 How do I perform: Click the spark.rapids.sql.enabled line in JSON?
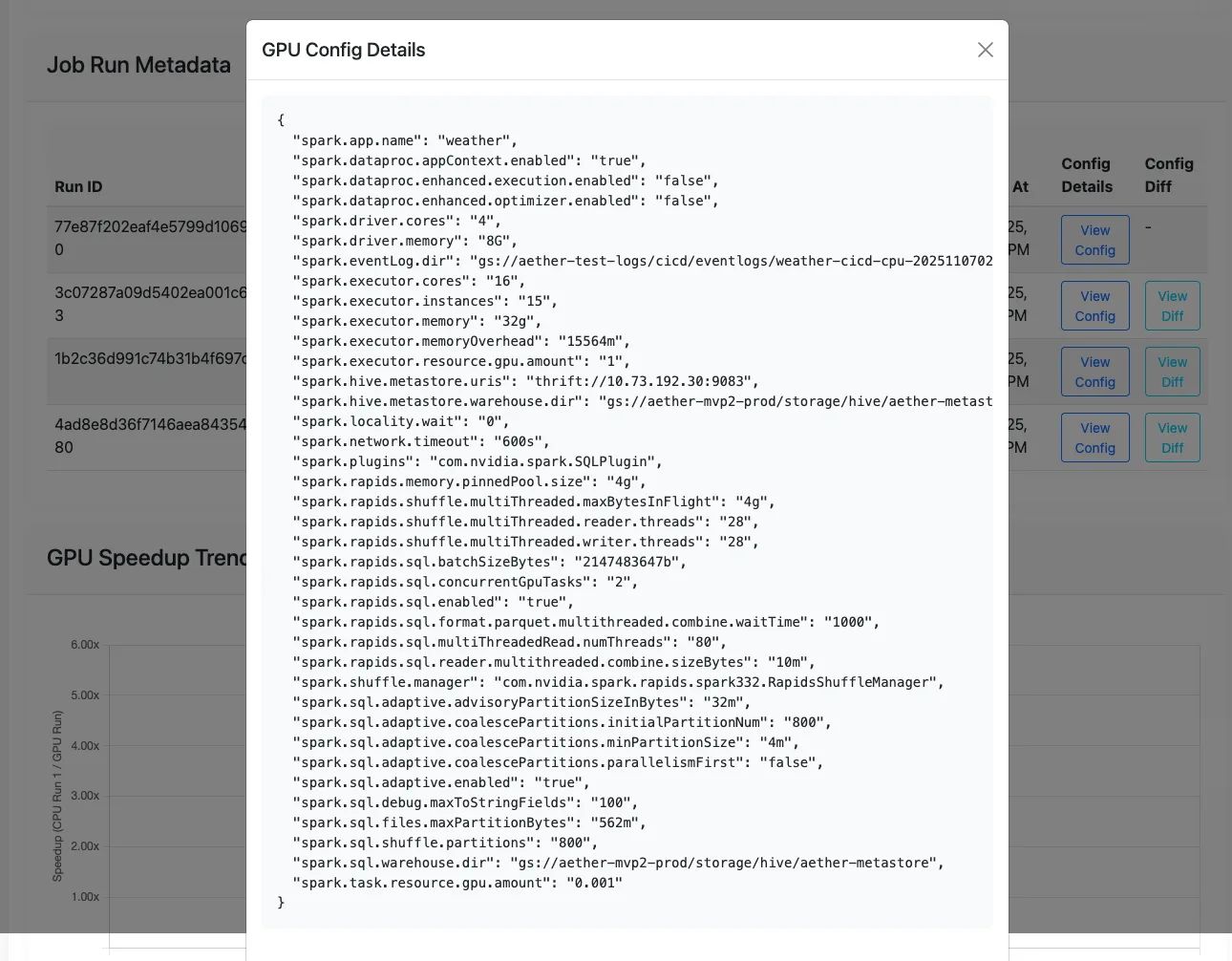pyautogui.click(x=430, y=602)
